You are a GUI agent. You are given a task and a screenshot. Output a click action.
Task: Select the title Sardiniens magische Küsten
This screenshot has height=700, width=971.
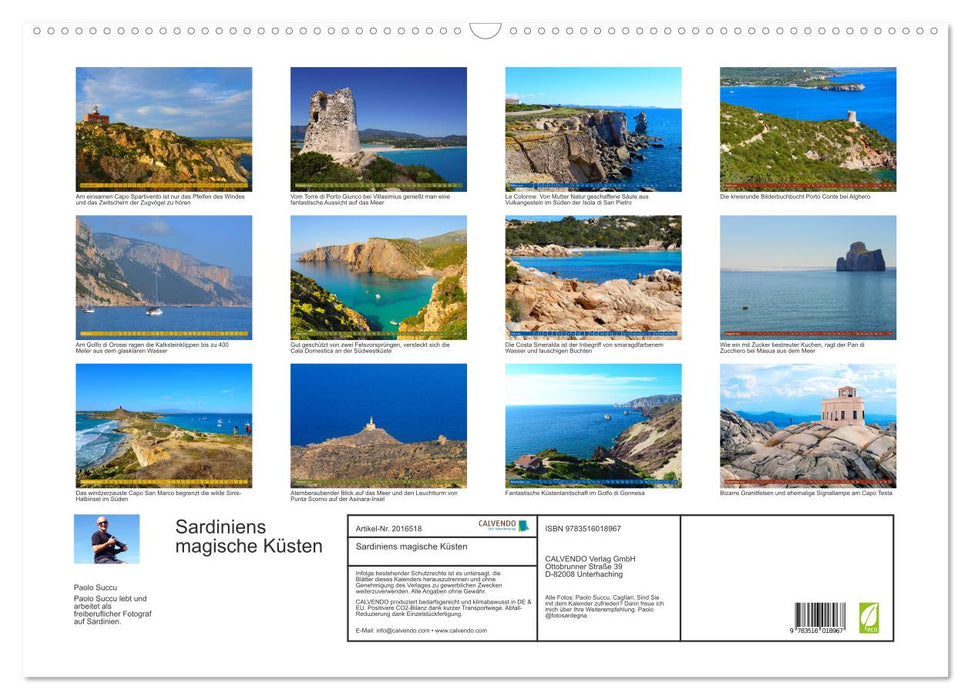tap(248, 536)
